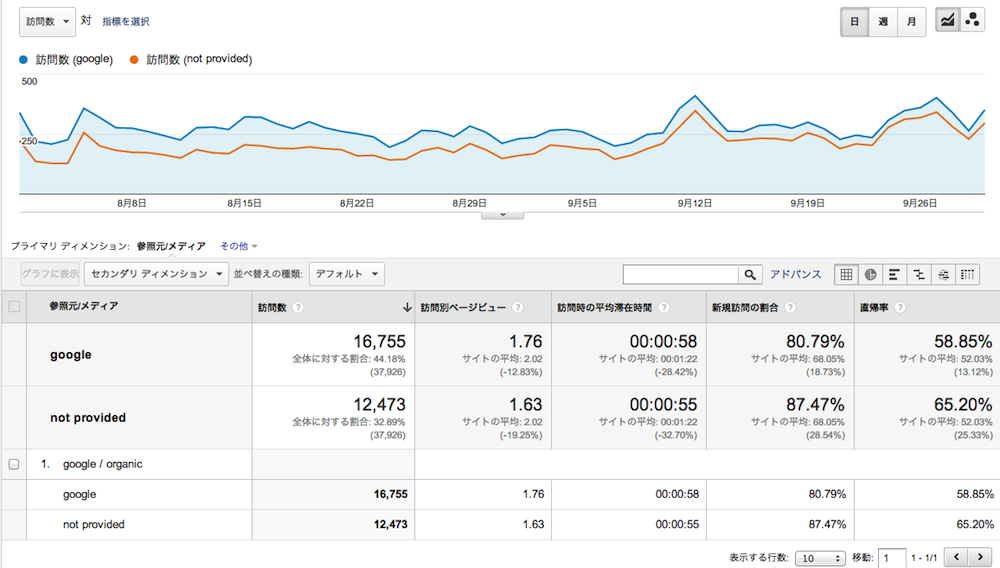Viewport: 1000px width, 568px height.
Task: Open the デフォルト sort type dropdown
Action: pyautogui.click(x=346, y=273)
